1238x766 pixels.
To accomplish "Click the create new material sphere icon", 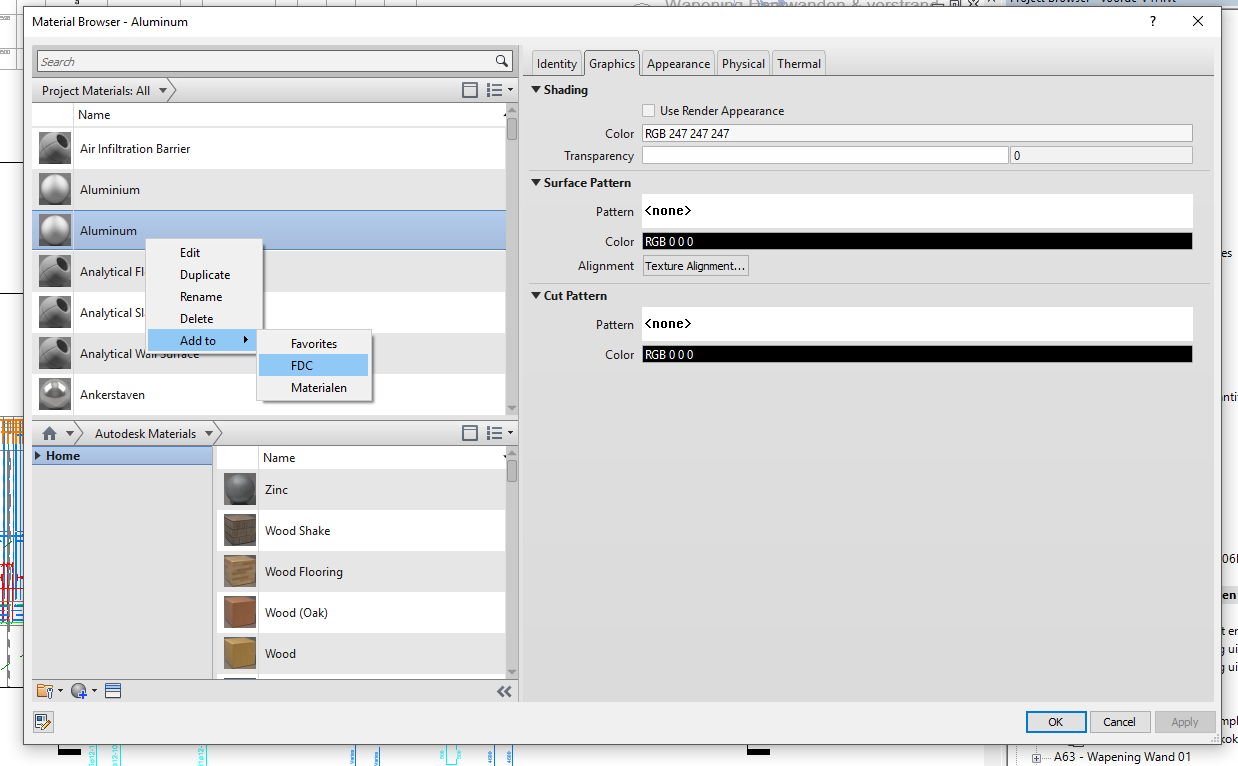I will pos(83,691).
